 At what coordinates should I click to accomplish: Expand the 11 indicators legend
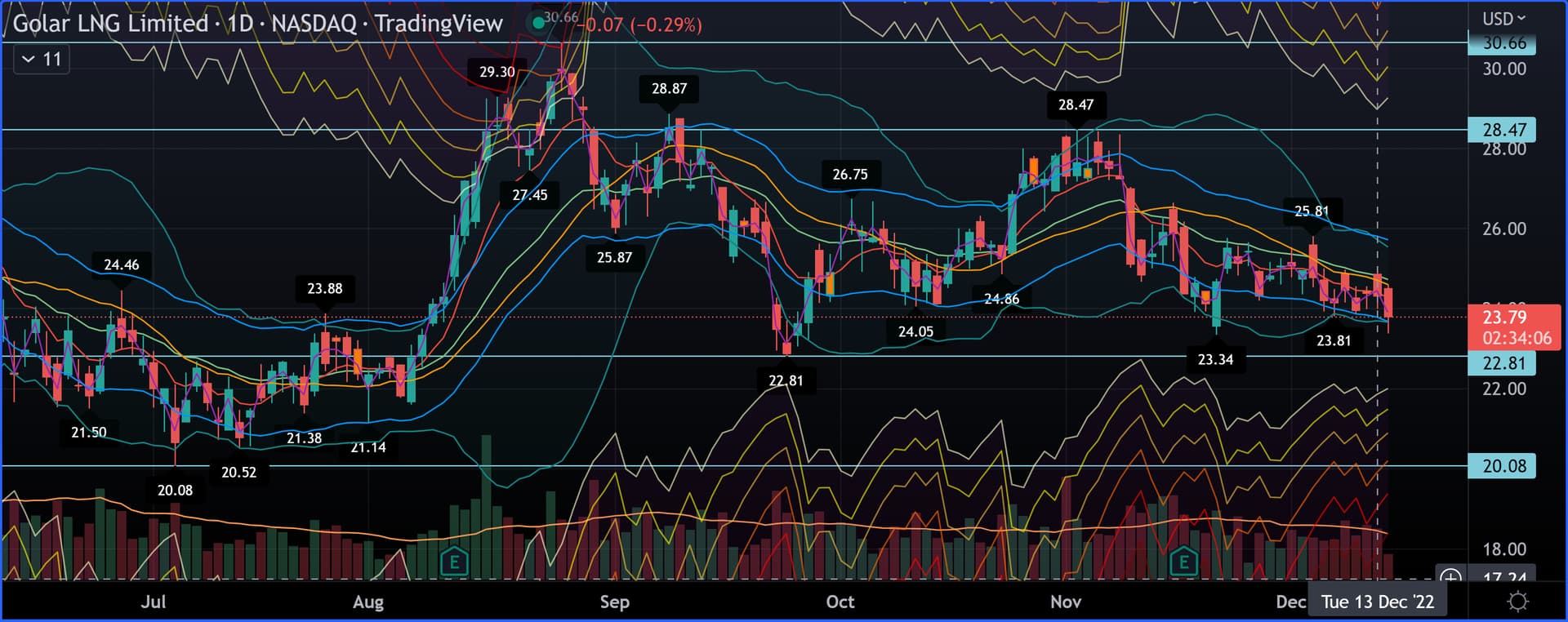[41, 59]
